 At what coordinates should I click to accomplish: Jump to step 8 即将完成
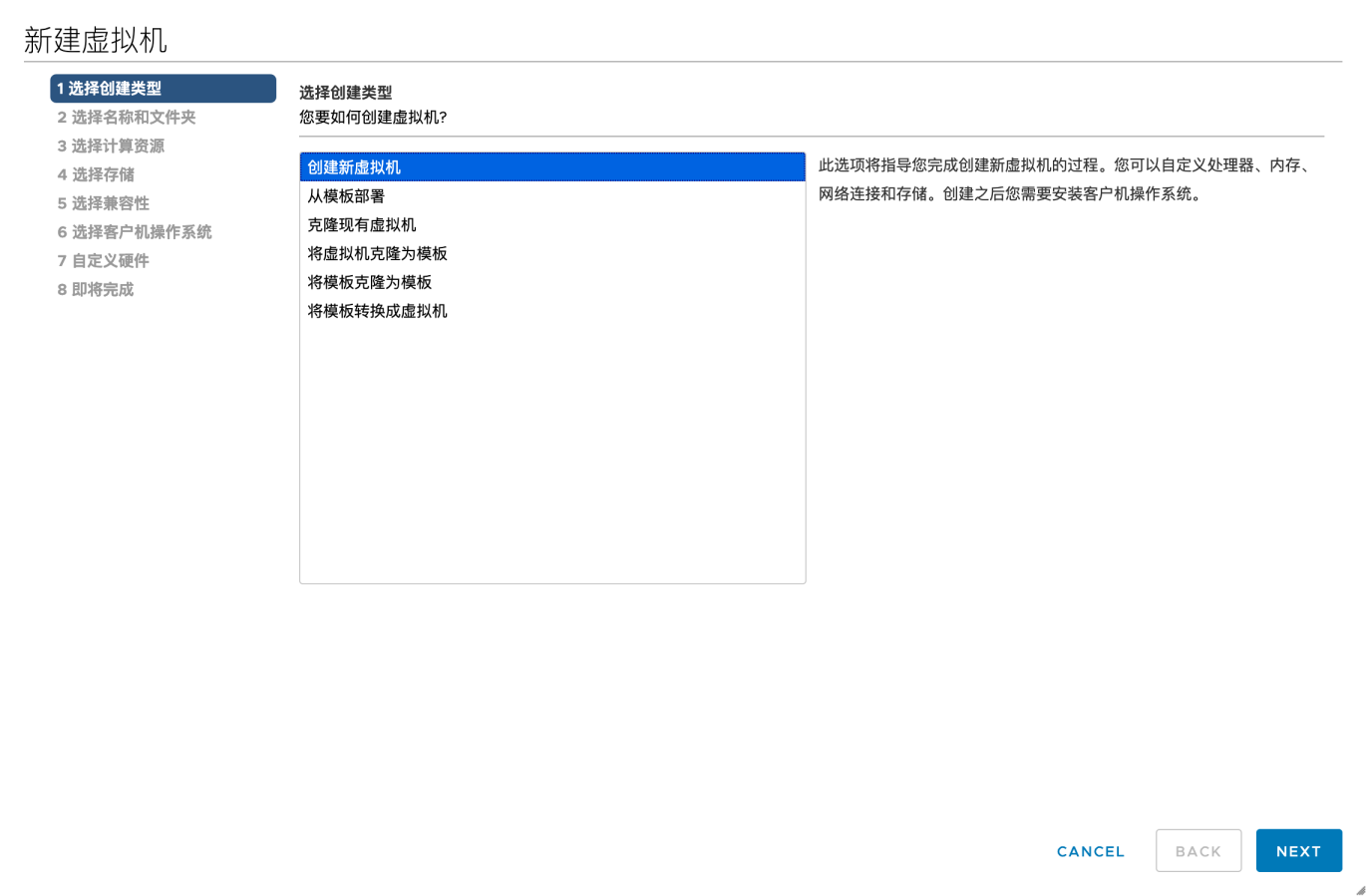(x=96, y=290)
